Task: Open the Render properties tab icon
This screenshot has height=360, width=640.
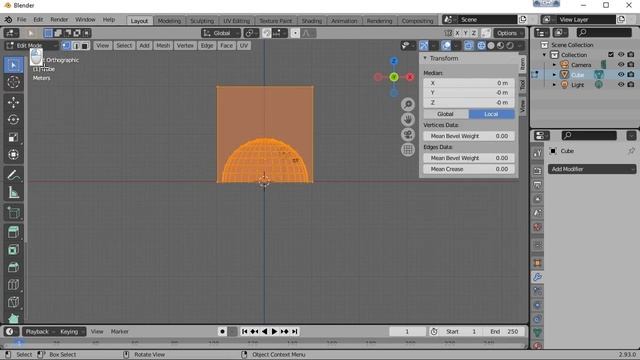Action: point(538,171)
